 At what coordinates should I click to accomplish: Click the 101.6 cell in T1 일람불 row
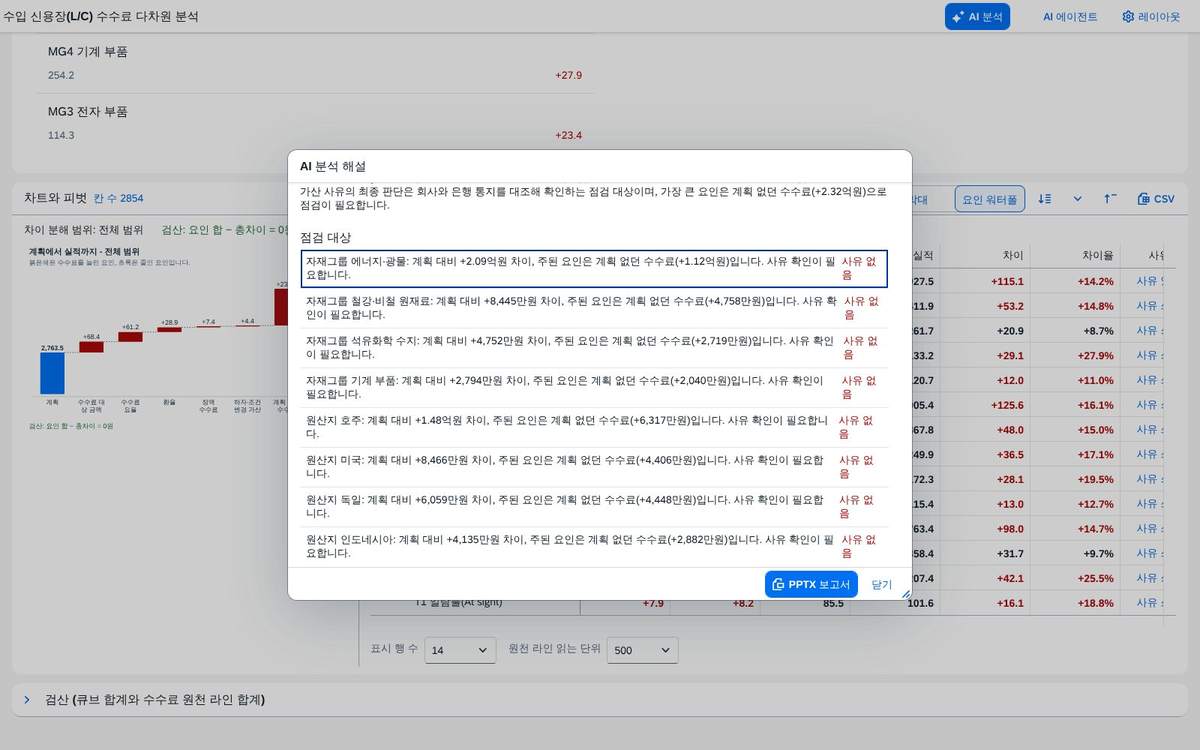coord(918,603)
